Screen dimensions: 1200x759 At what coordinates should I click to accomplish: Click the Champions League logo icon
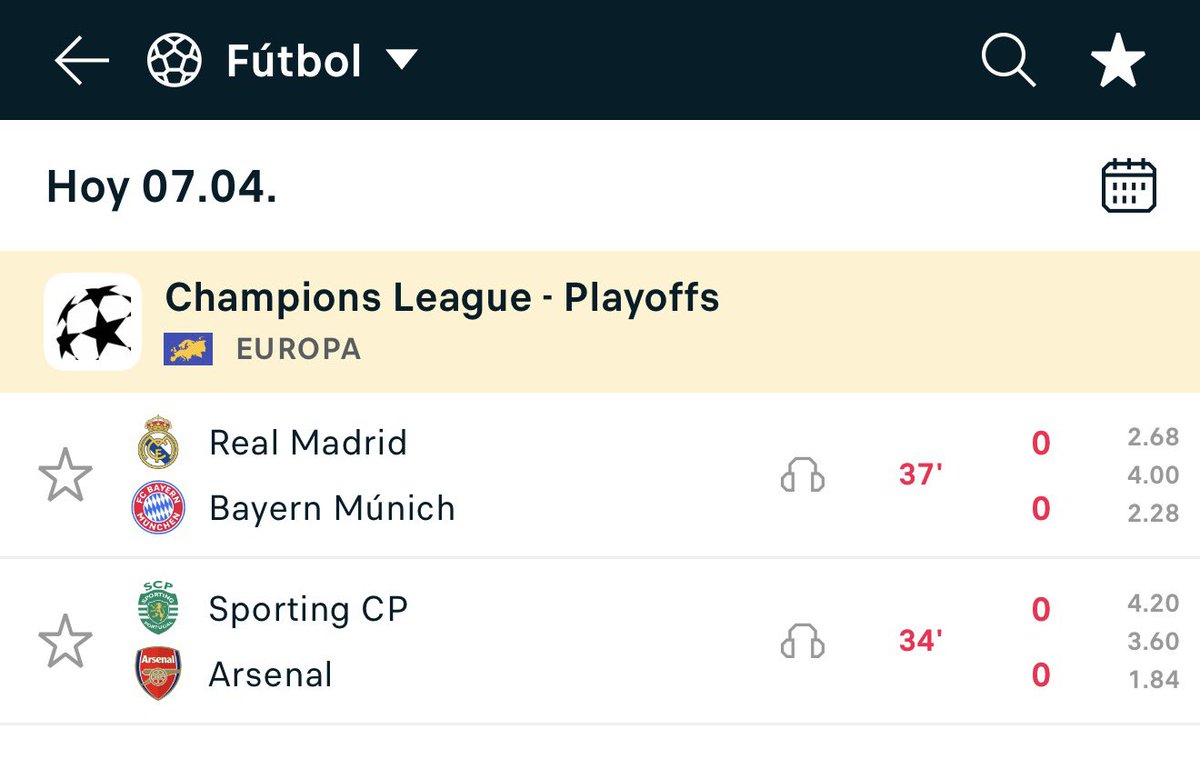(93, 322)
